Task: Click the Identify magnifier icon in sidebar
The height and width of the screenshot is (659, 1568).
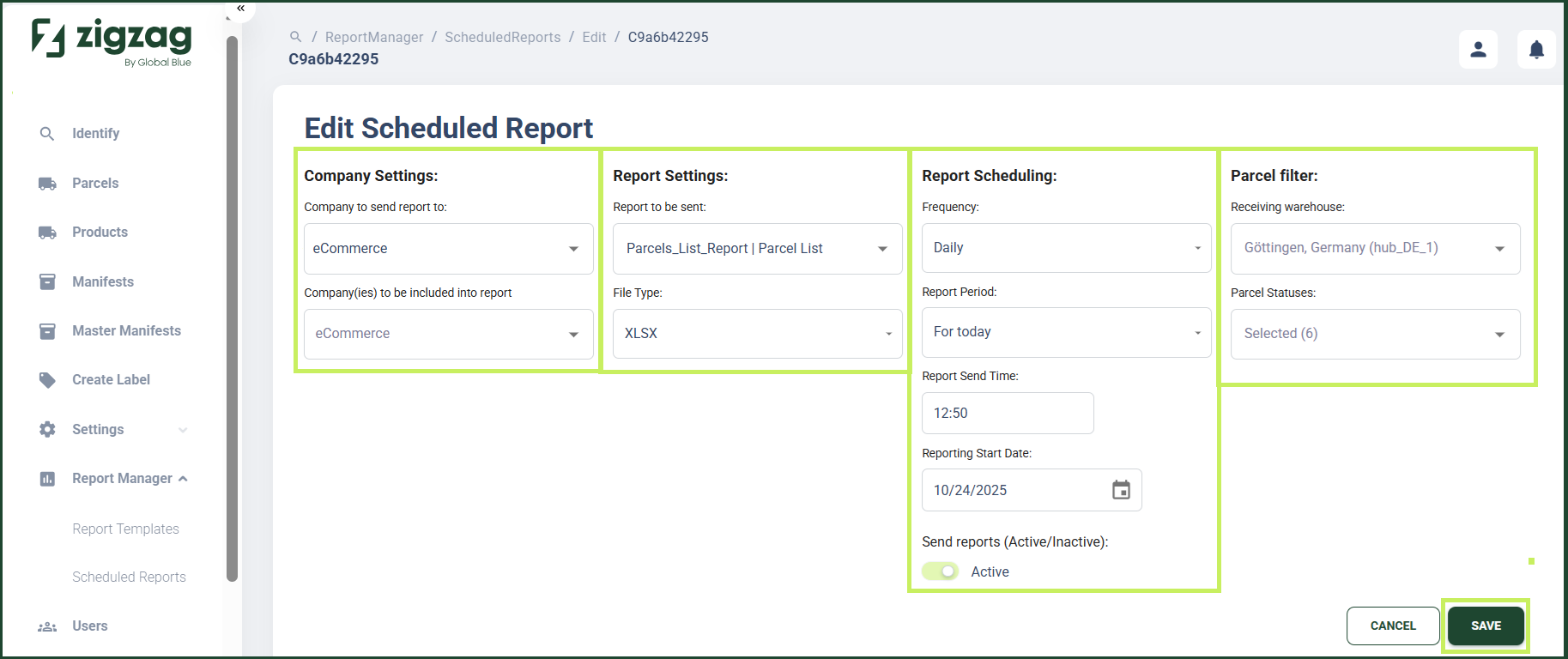Action: (47, 134)
